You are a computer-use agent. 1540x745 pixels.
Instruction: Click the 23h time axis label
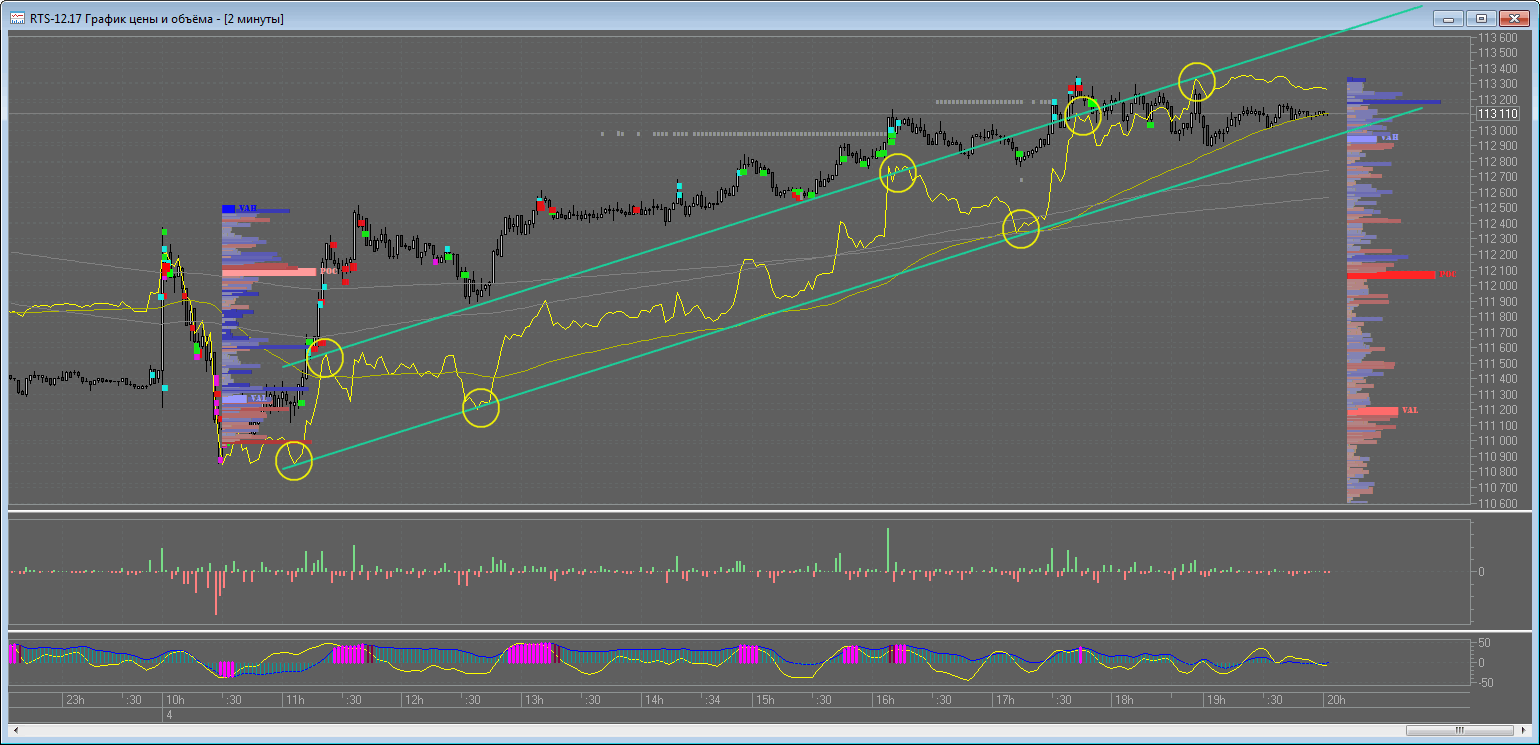click(x=75, y=699)
